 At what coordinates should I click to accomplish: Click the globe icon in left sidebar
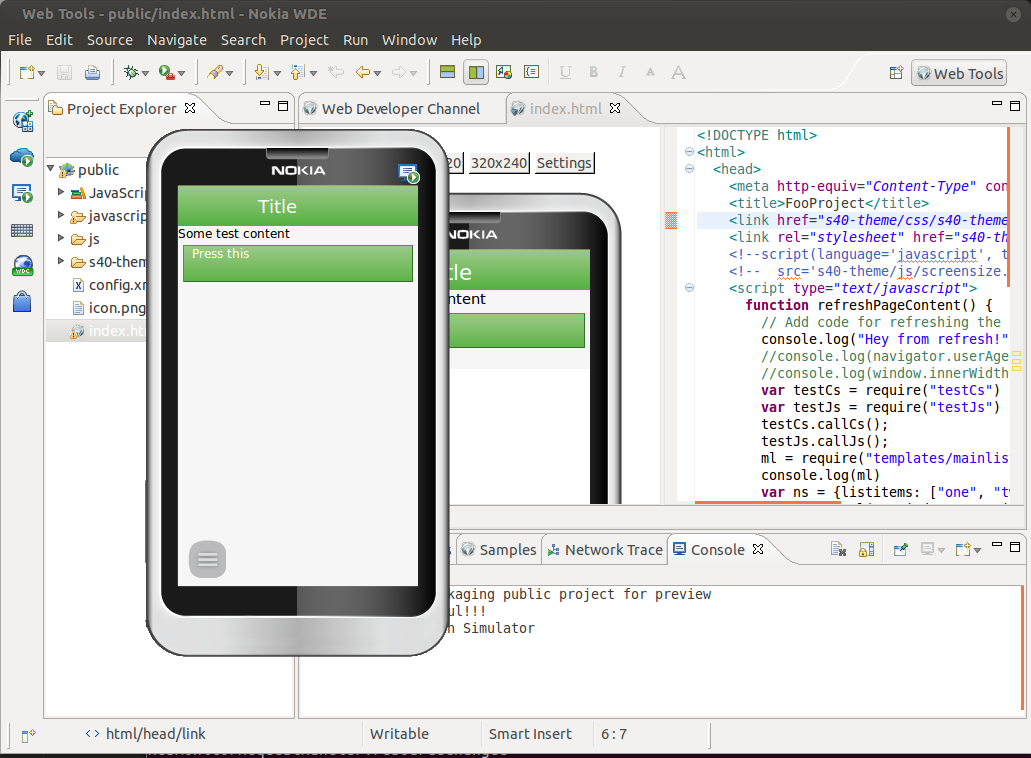pyautogui.click(x=22, y=120)
